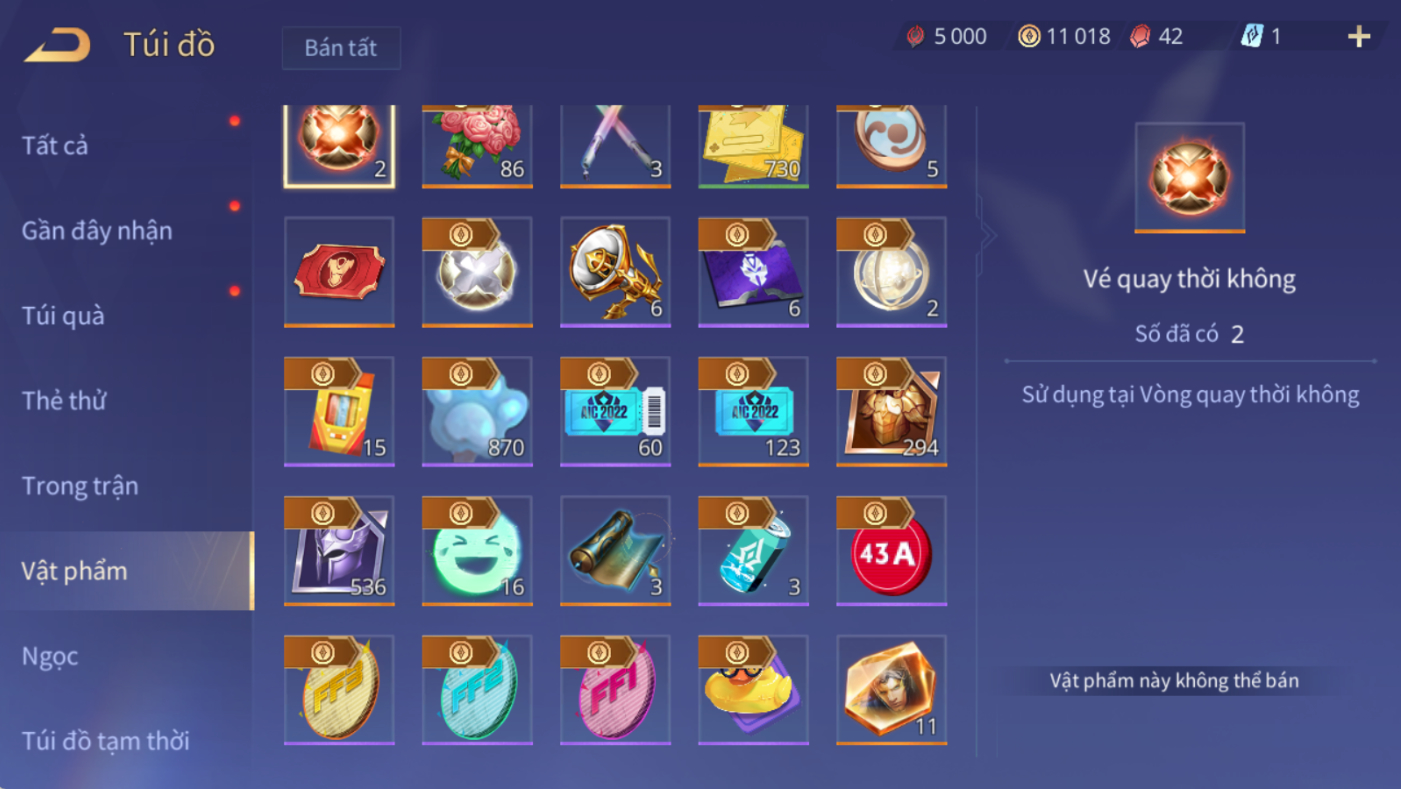Select the golden FF3 coin item
The image size is (1401, 789).
(339, 690)
